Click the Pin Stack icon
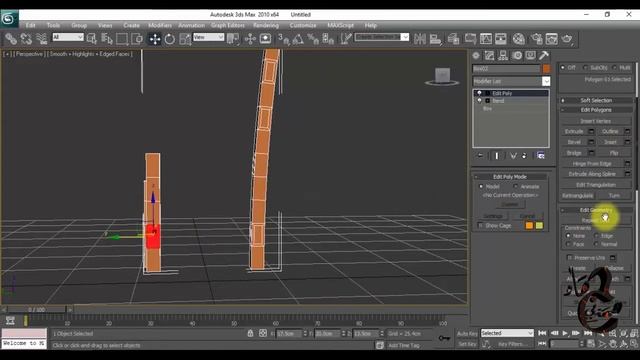The width and height of the screenshot is (640, 360). pyautogui.click(x=480, y=156)
